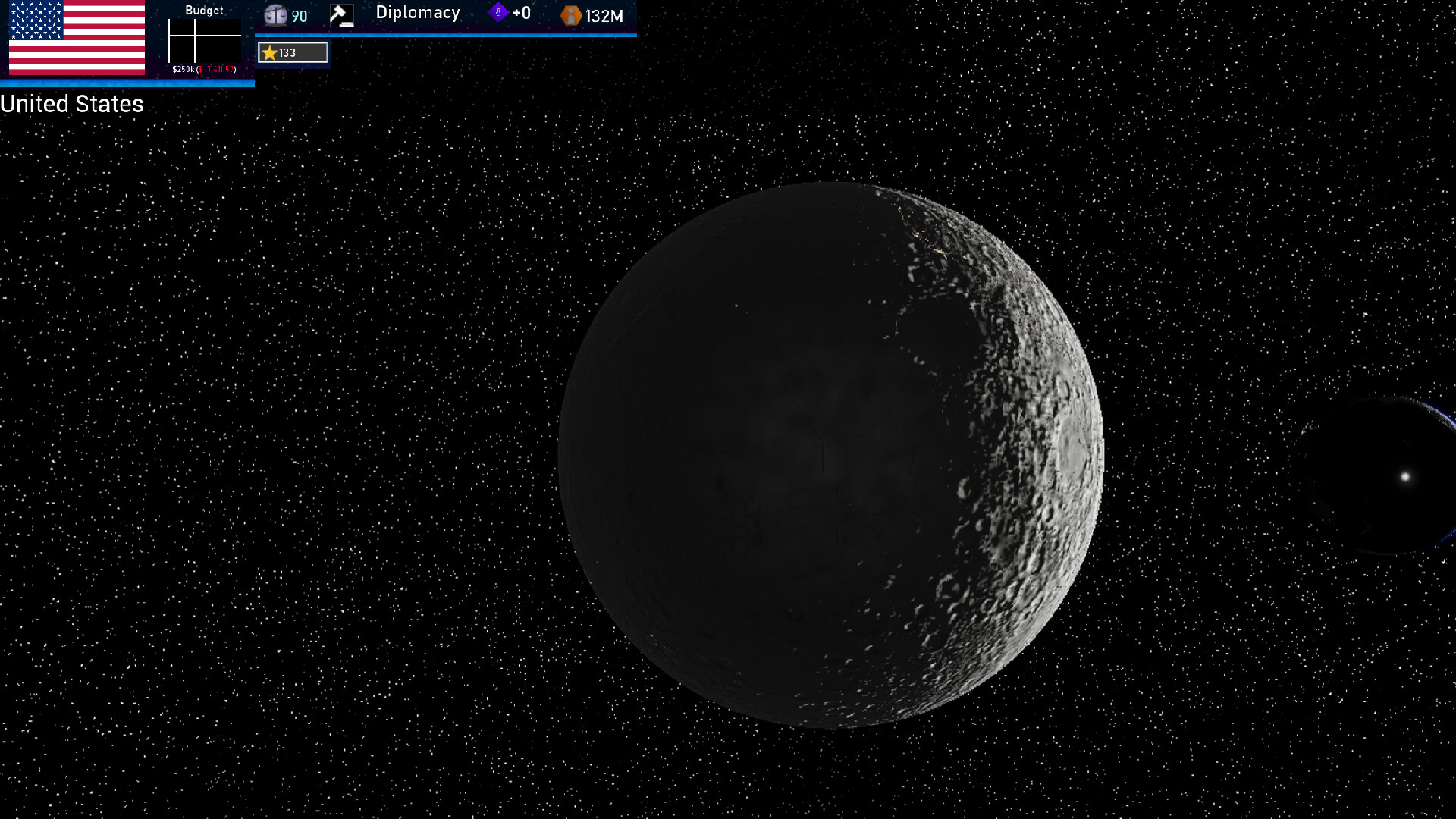This screenshot has height=819, width=1456.
Task: Click the stability scales icon
Action: [x=275, y=15]
